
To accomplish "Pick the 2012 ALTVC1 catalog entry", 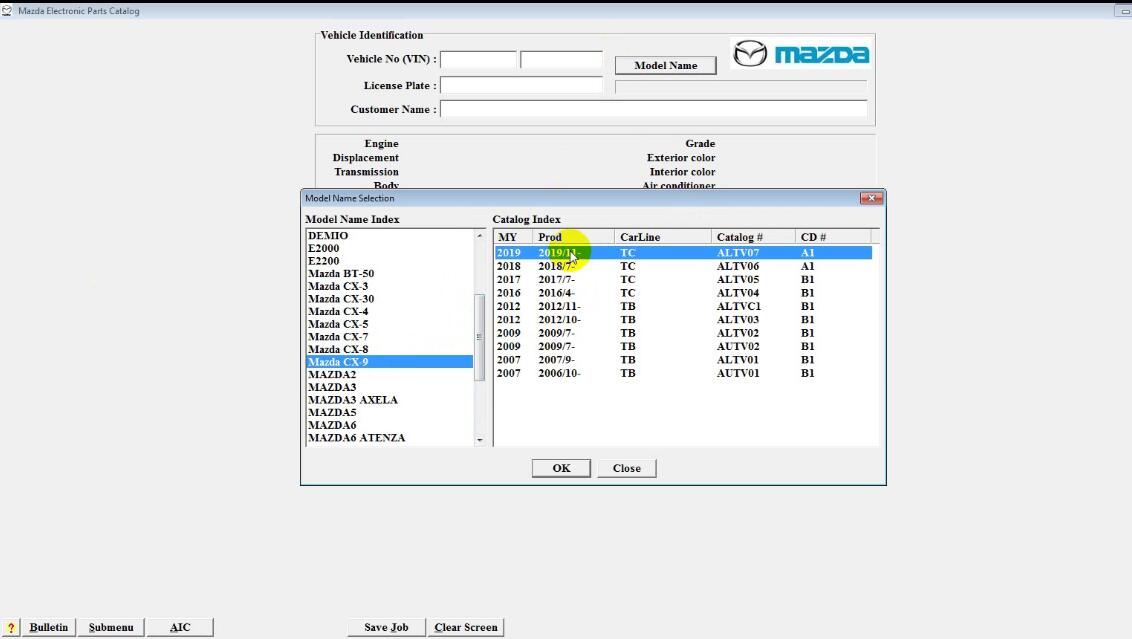I will 683,306.
